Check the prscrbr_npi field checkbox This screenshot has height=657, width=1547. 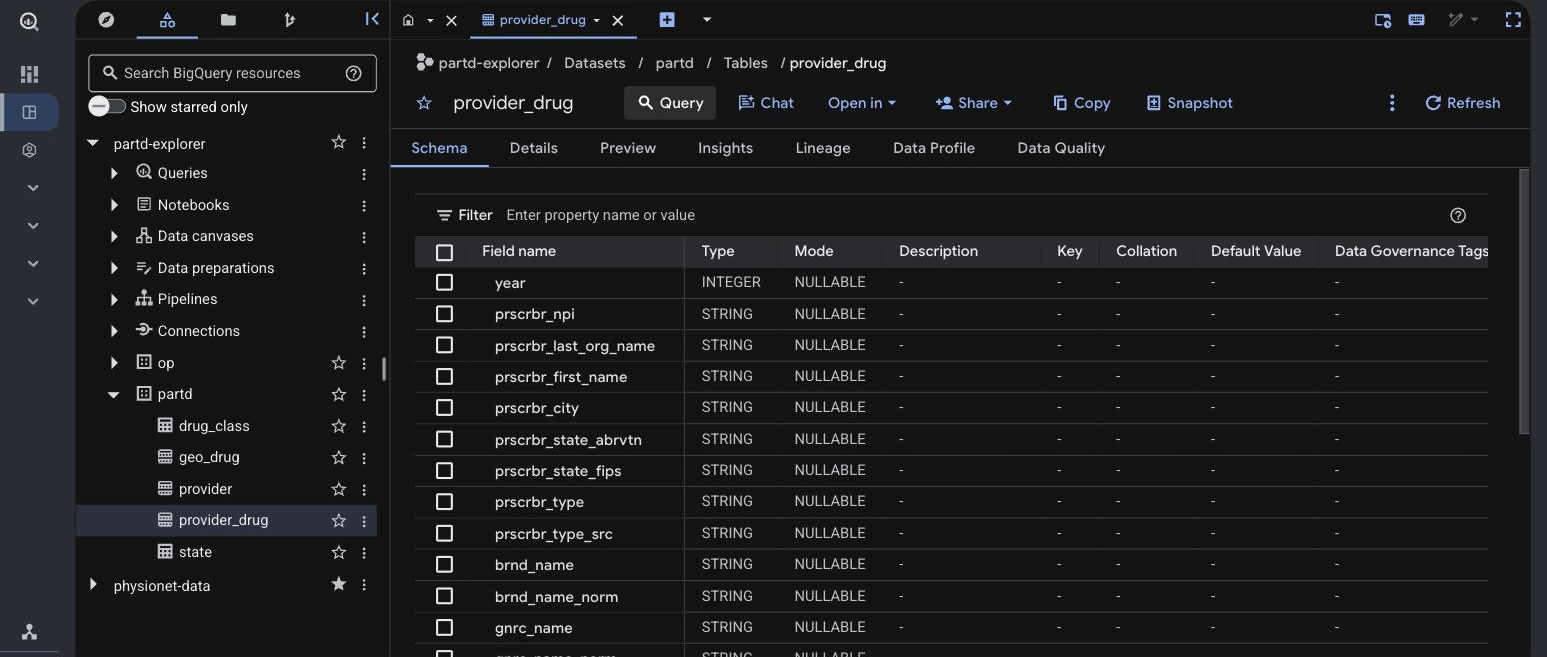445,314
